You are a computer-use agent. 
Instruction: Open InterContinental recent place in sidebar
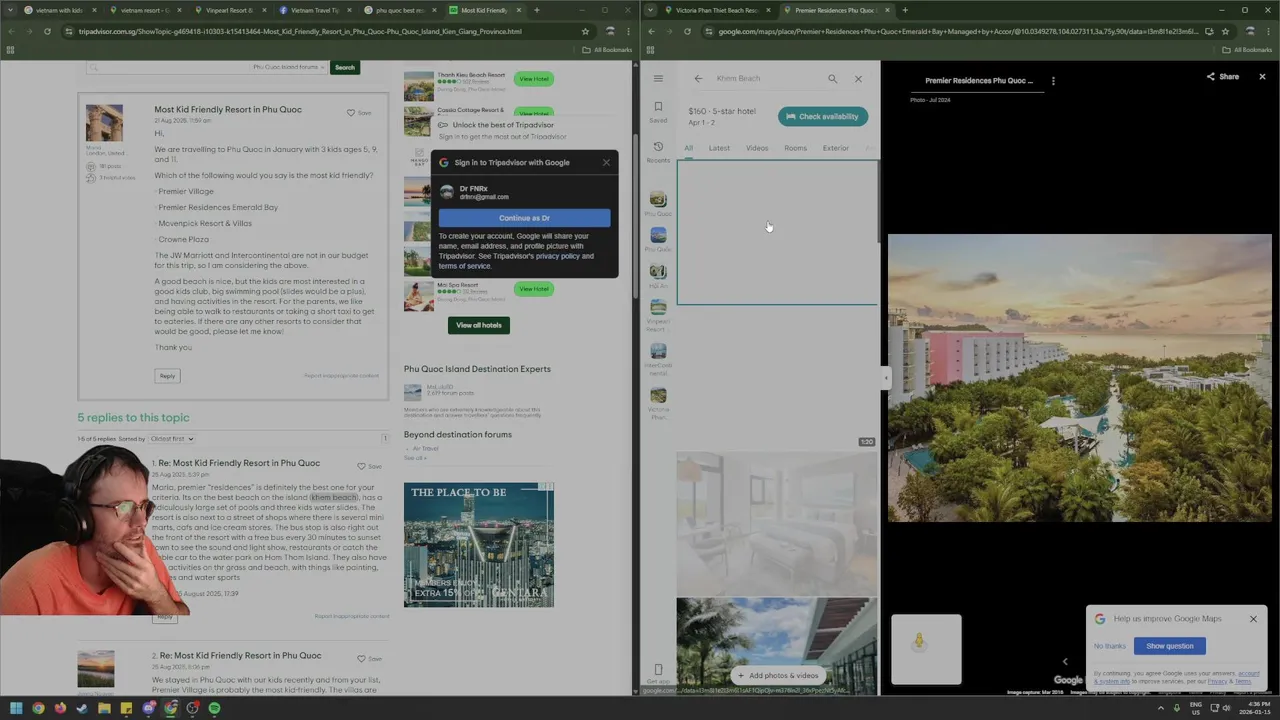pyautogui.click(x=658, y=358)
